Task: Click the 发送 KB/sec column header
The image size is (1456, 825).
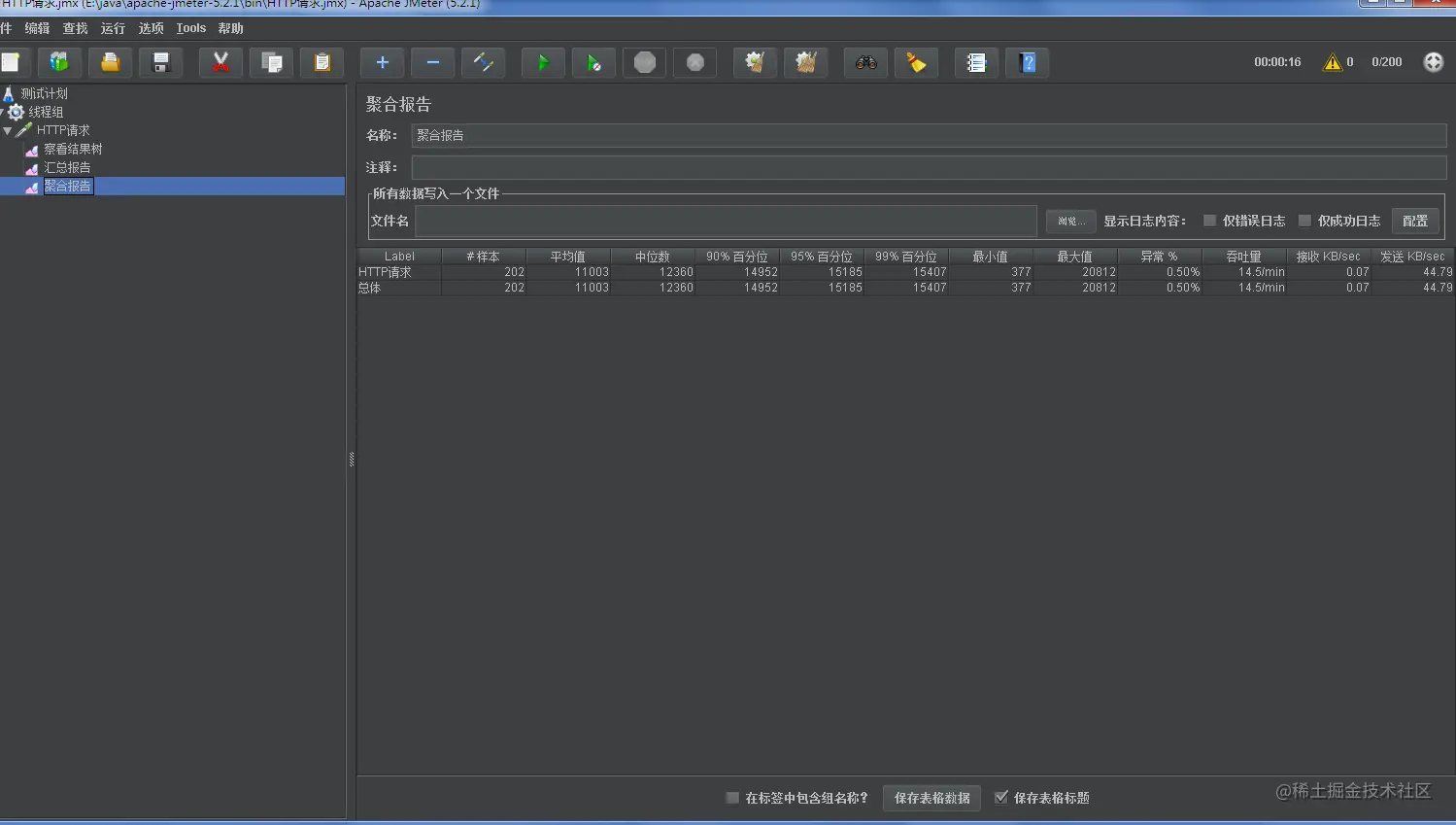Action: point(1412,257)
